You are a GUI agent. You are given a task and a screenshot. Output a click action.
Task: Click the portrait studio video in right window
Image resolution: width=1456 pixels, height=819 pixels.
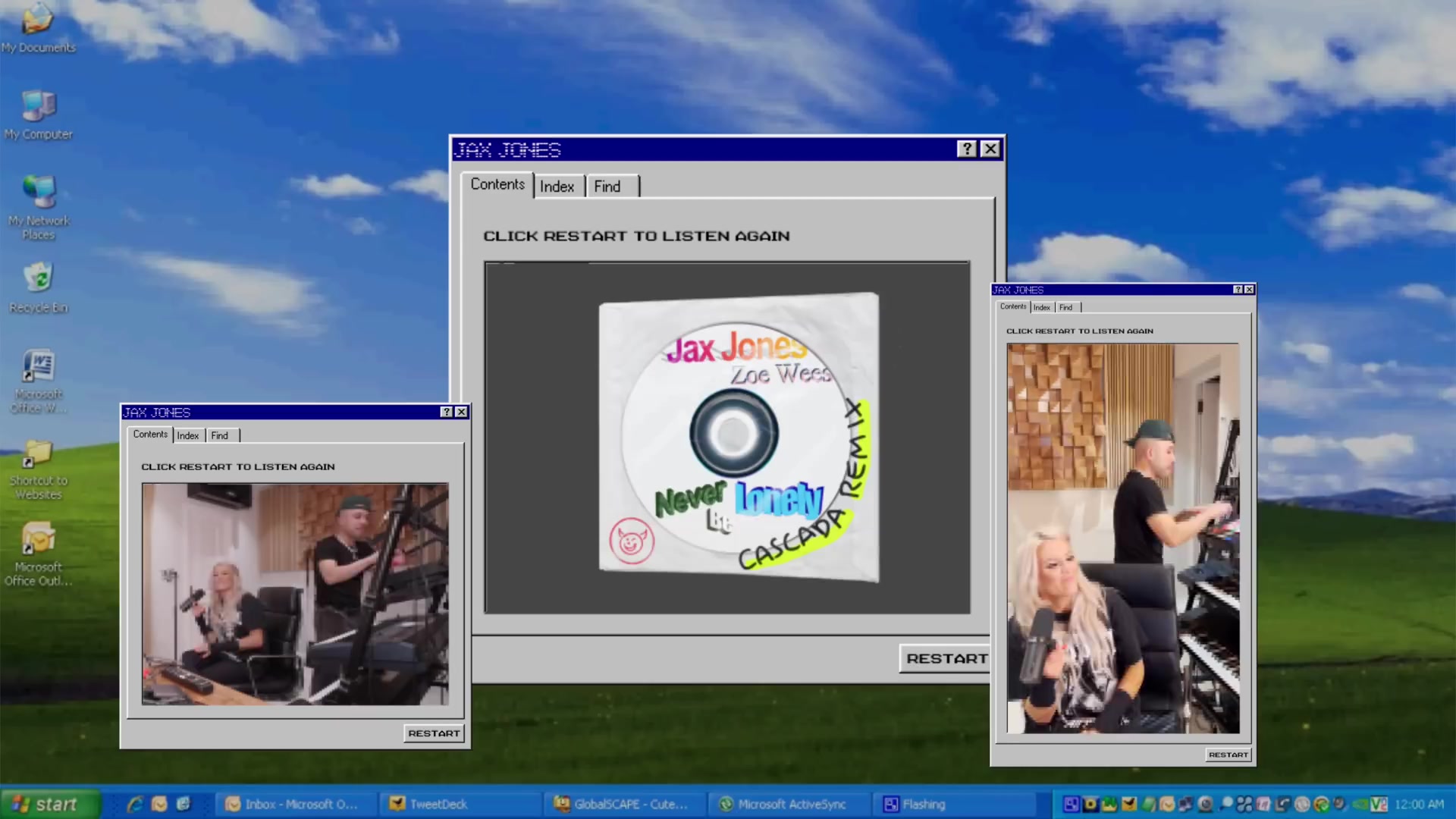[1123, 538]
